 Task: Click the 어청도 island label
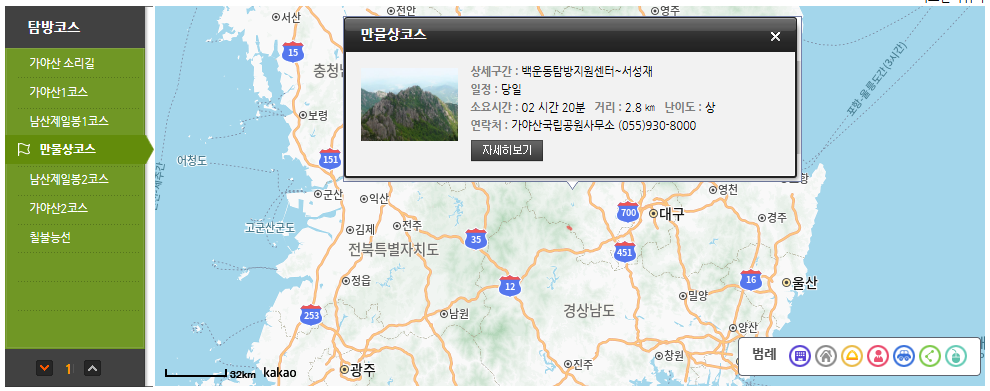[x=193, y=160]
